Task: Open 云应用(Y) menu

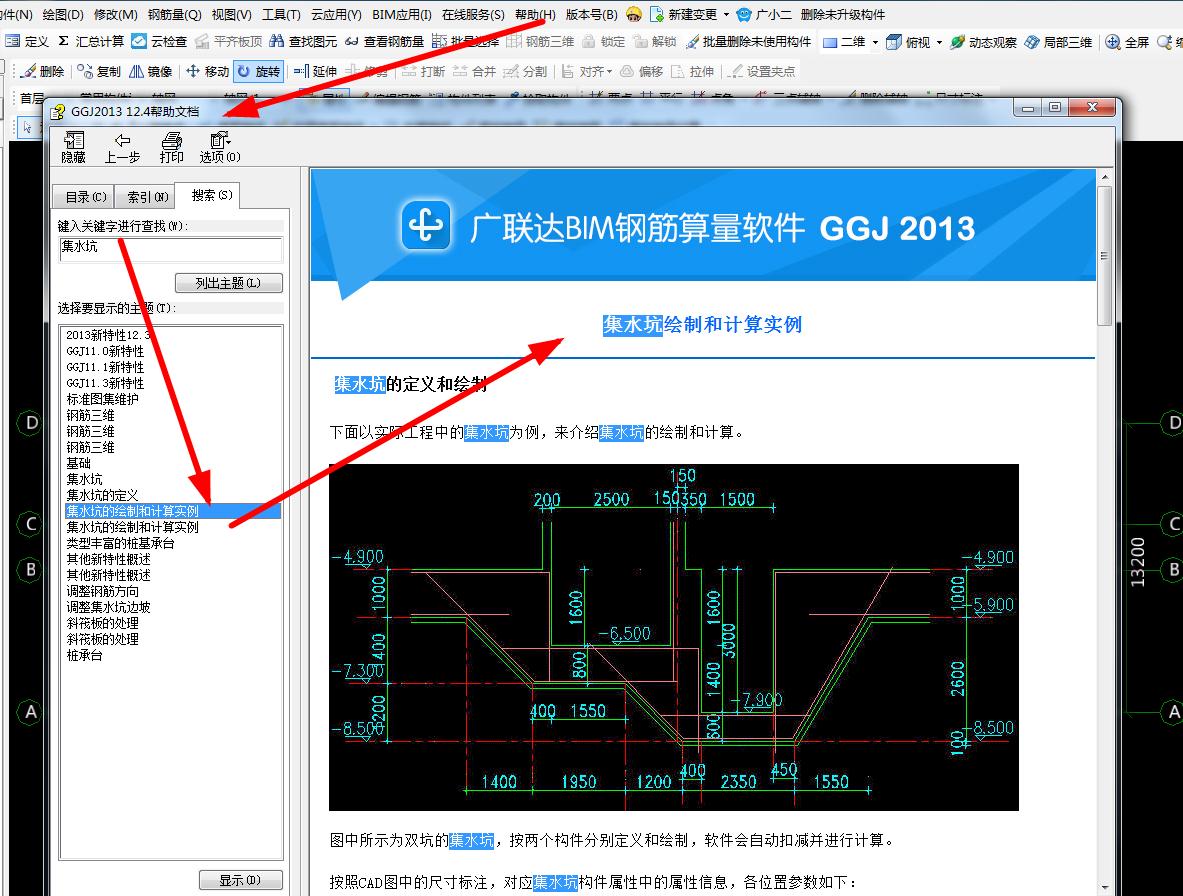Action: 336,14
